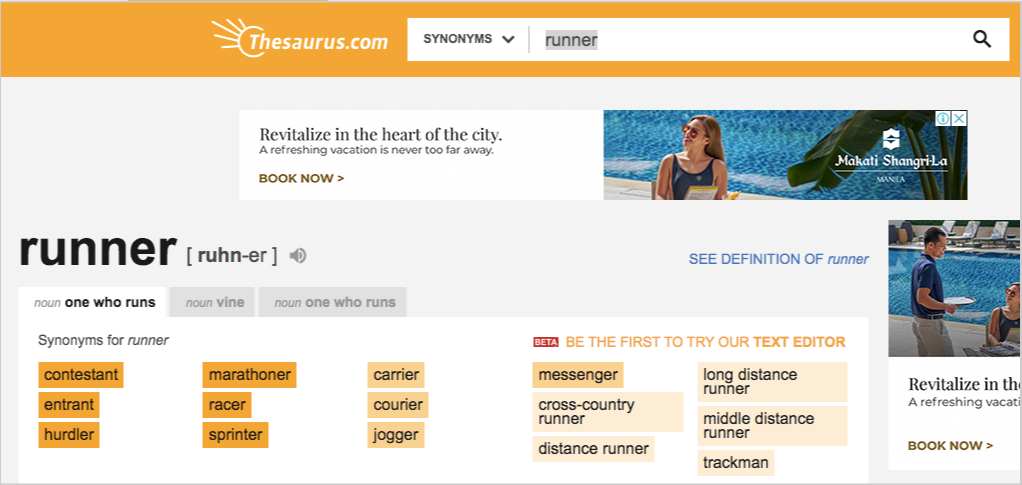
Task: Click the Thesaurus.com sun logo
Action: tap(300, 37)
